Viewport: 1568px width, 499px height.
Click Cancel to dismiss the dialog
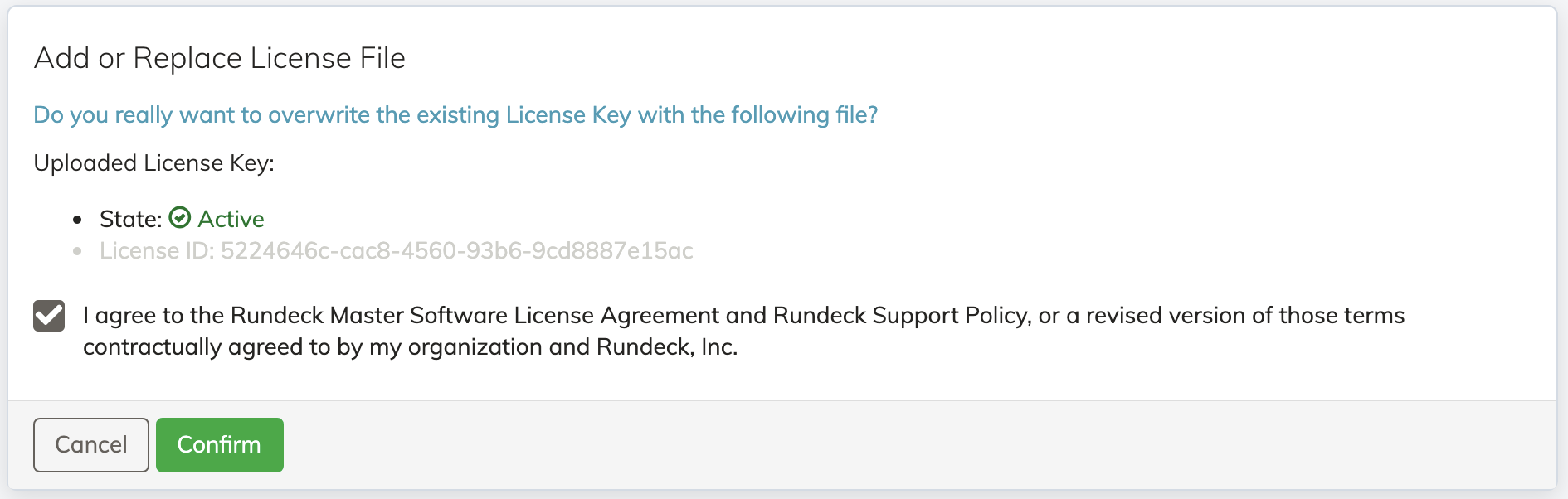click(90, 444)
